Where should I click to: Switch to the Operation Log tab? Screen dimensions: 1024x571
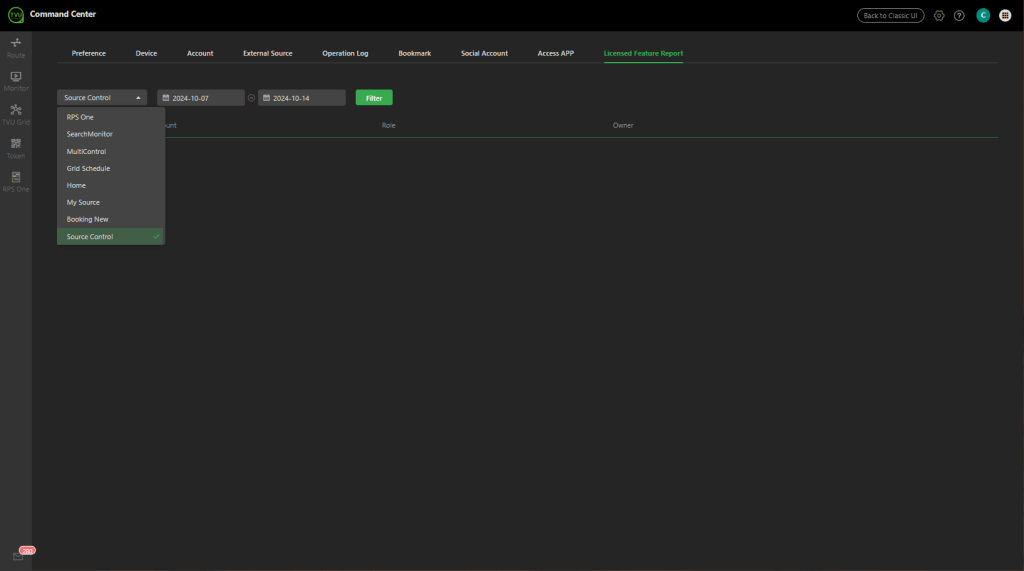click(x=345, y=53)
